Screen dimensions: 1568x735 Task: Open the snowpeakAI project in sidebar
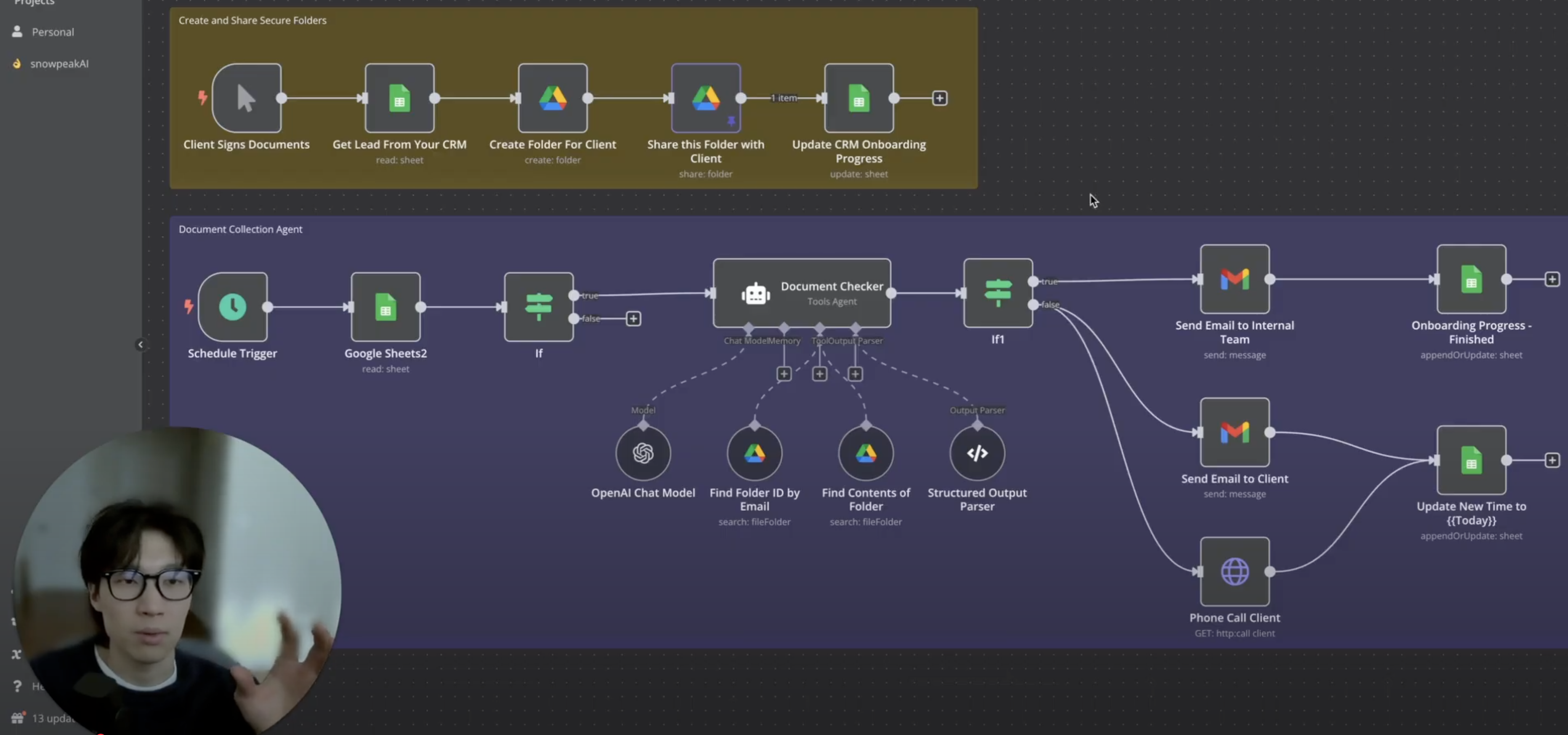59,63
